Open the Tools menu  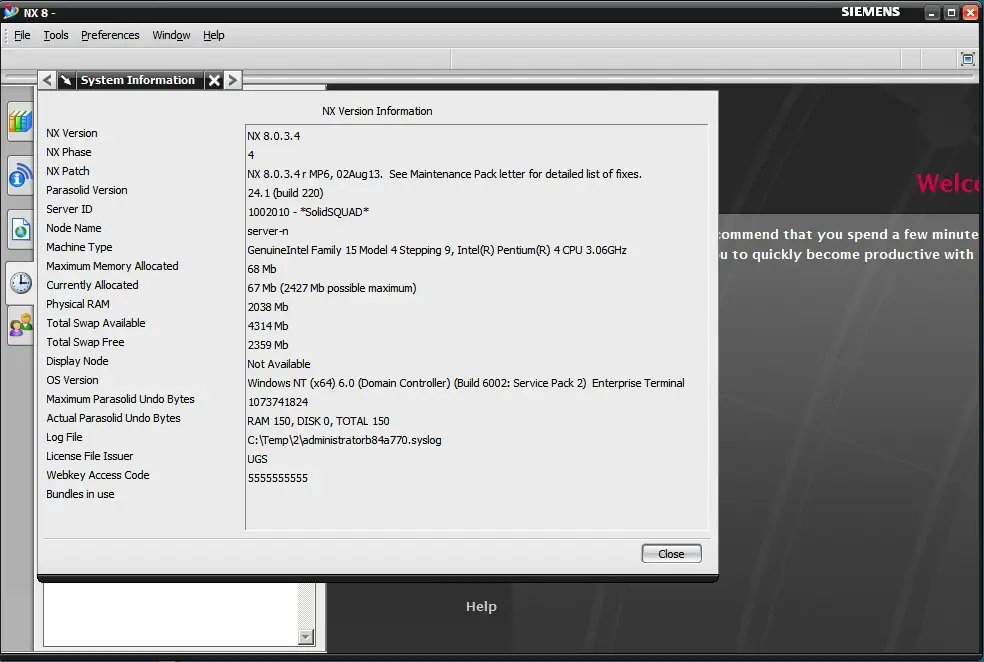(x=56, y=35)
